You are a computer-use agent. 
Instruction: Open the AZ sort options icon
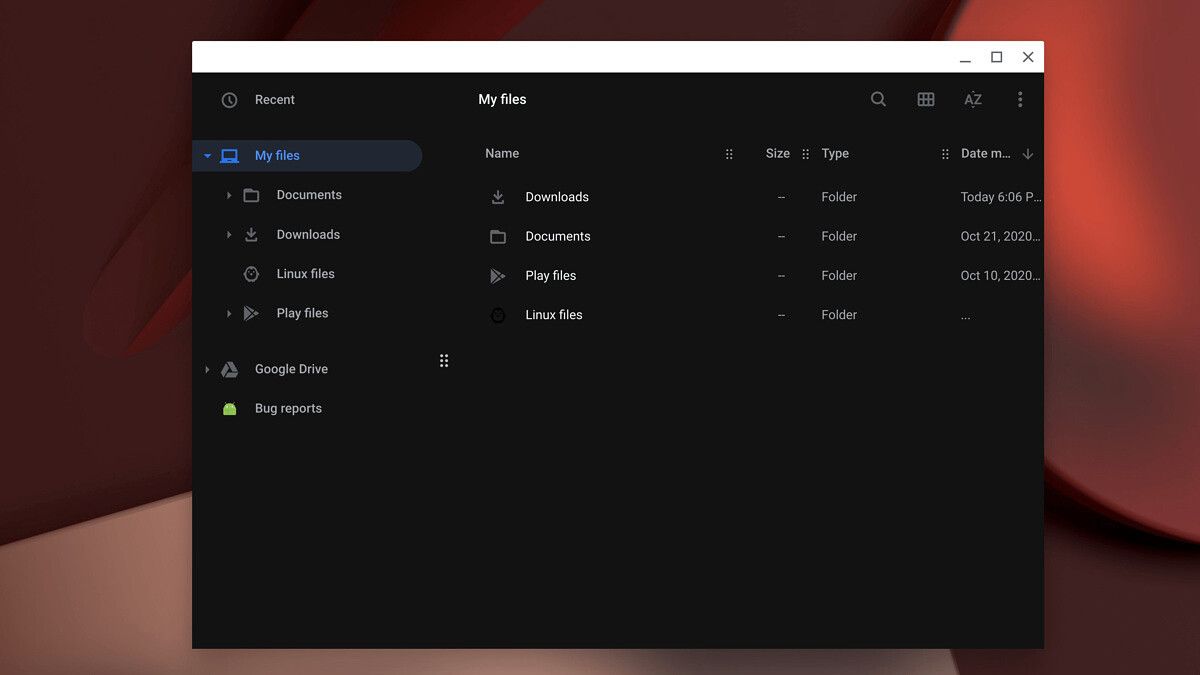[973, 99]
